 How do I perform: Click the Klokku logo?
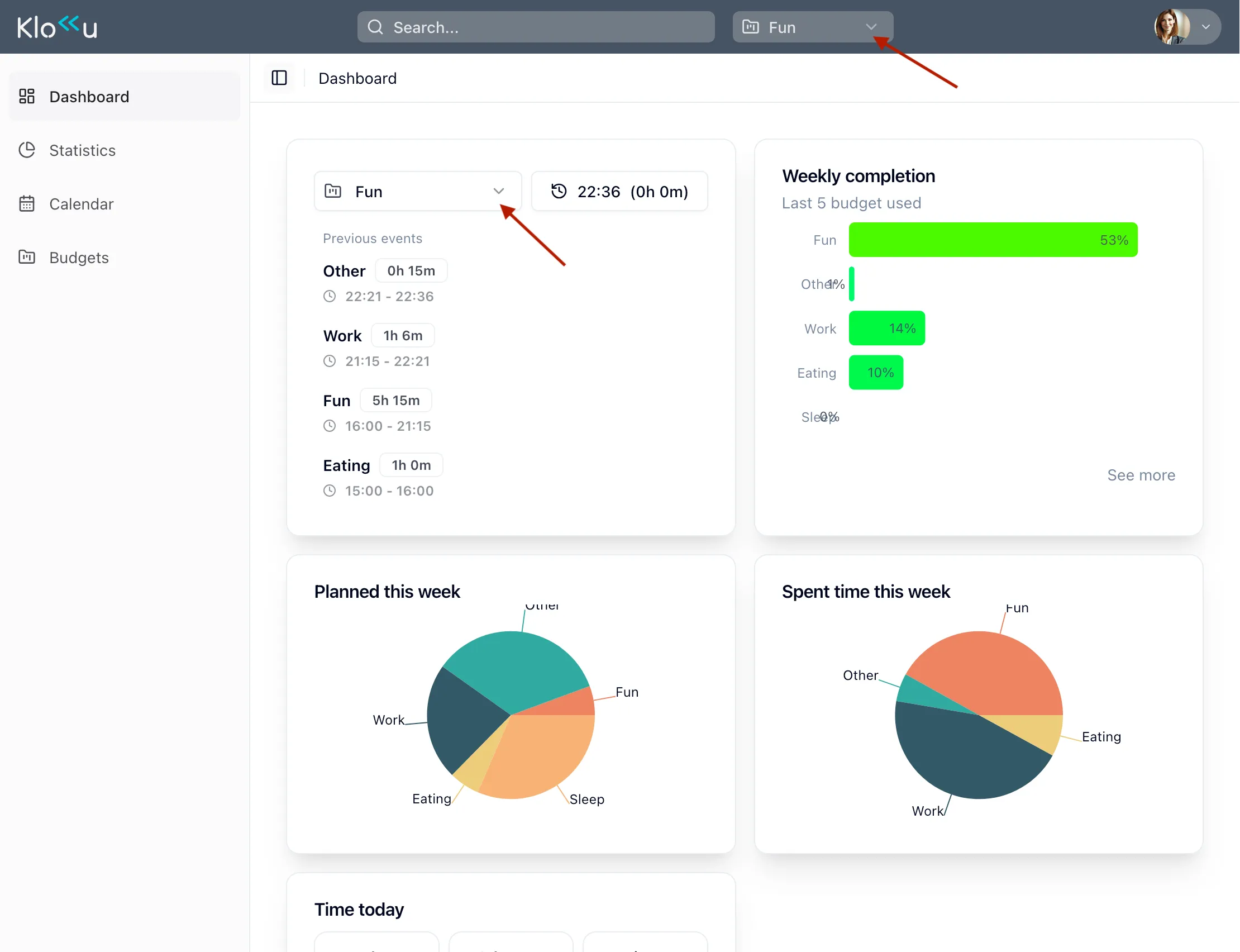56,27
